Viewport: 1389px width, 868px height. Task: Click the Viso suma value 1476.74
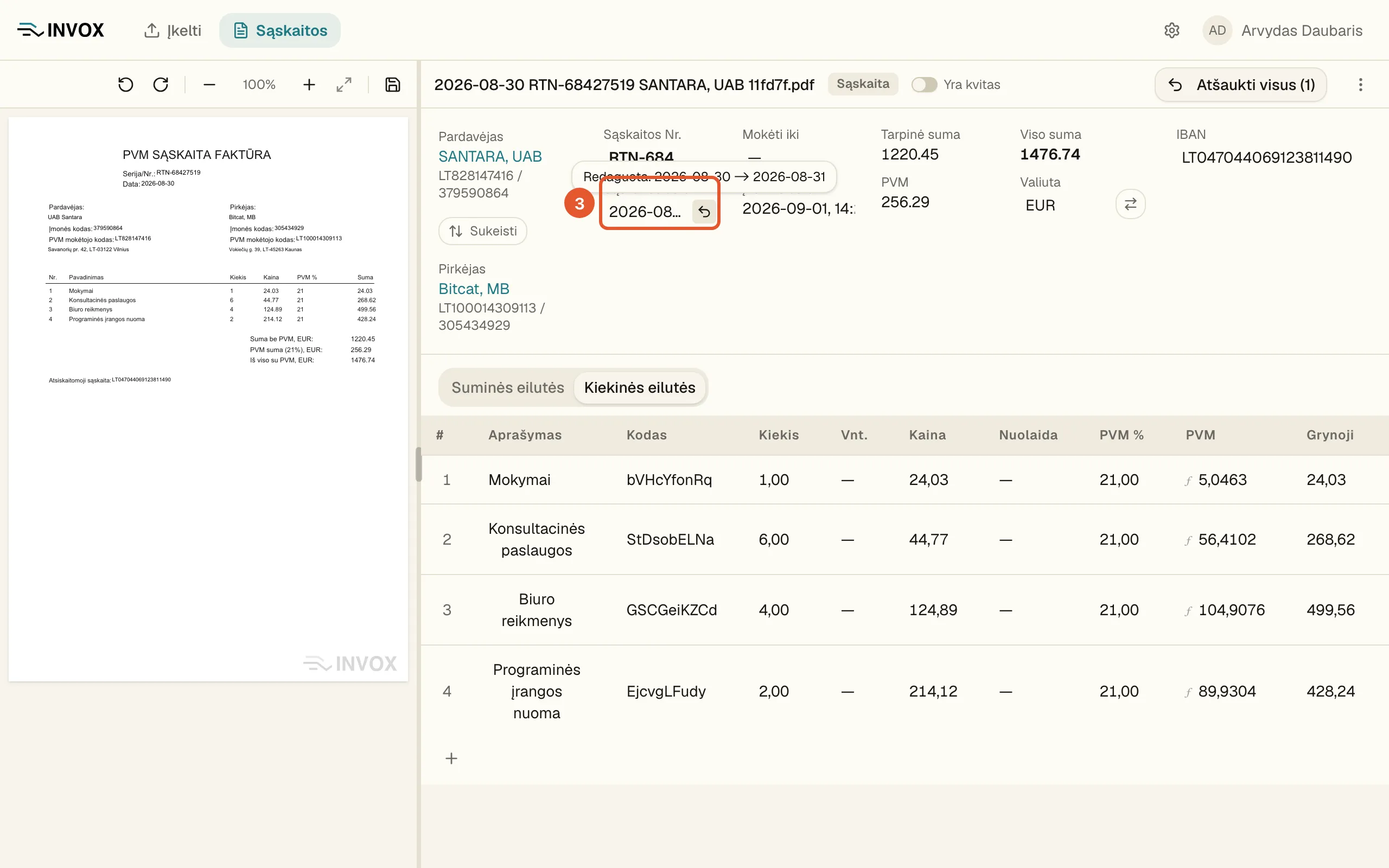pos(1050,155)
